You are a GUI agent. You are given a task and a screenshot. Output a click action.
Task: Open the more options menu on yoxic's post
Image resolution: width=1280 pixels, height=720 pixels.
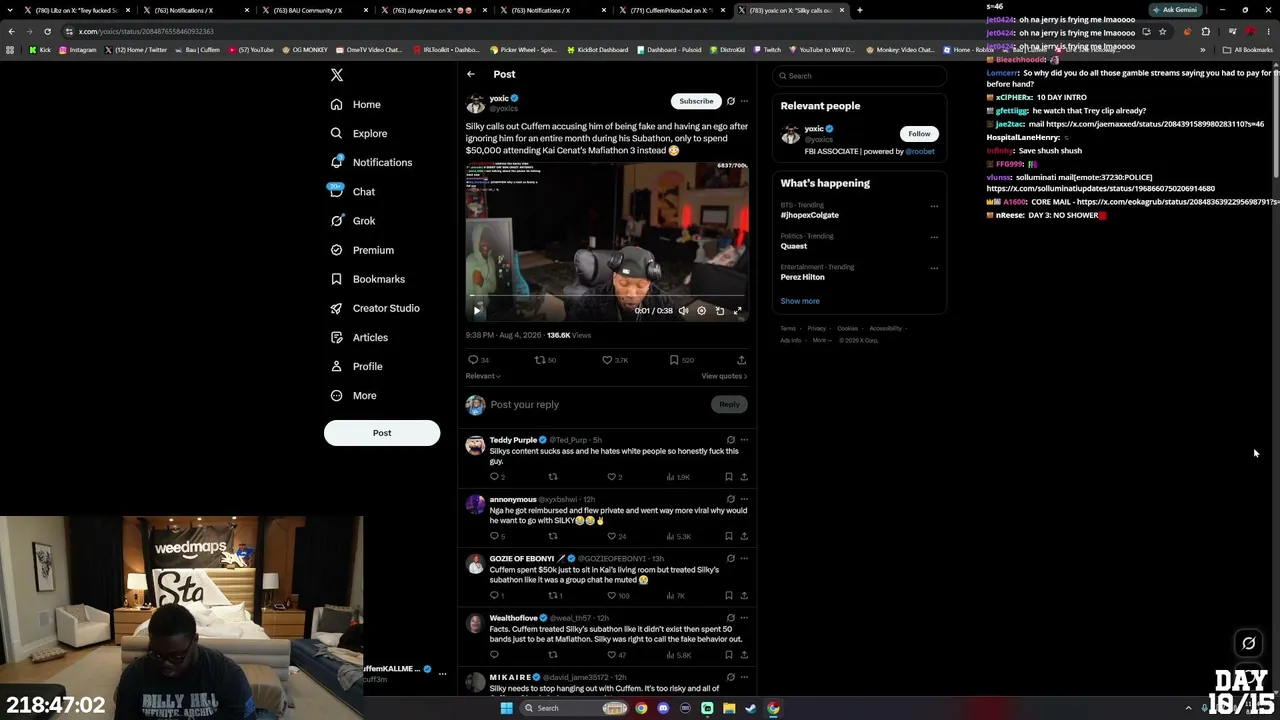coord(744,101)
